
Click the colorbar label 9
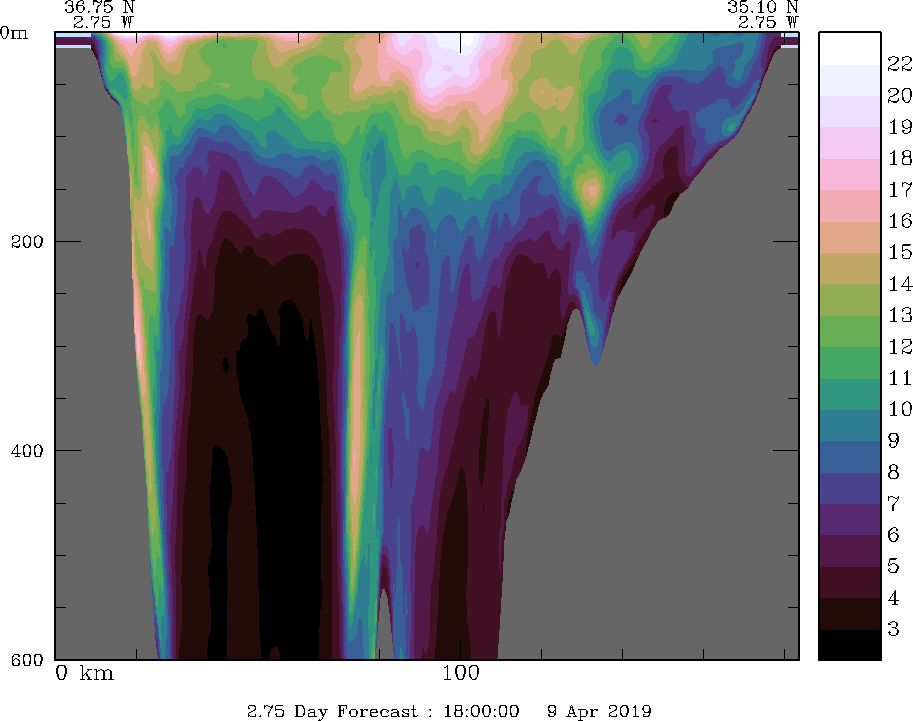point(894,441)
